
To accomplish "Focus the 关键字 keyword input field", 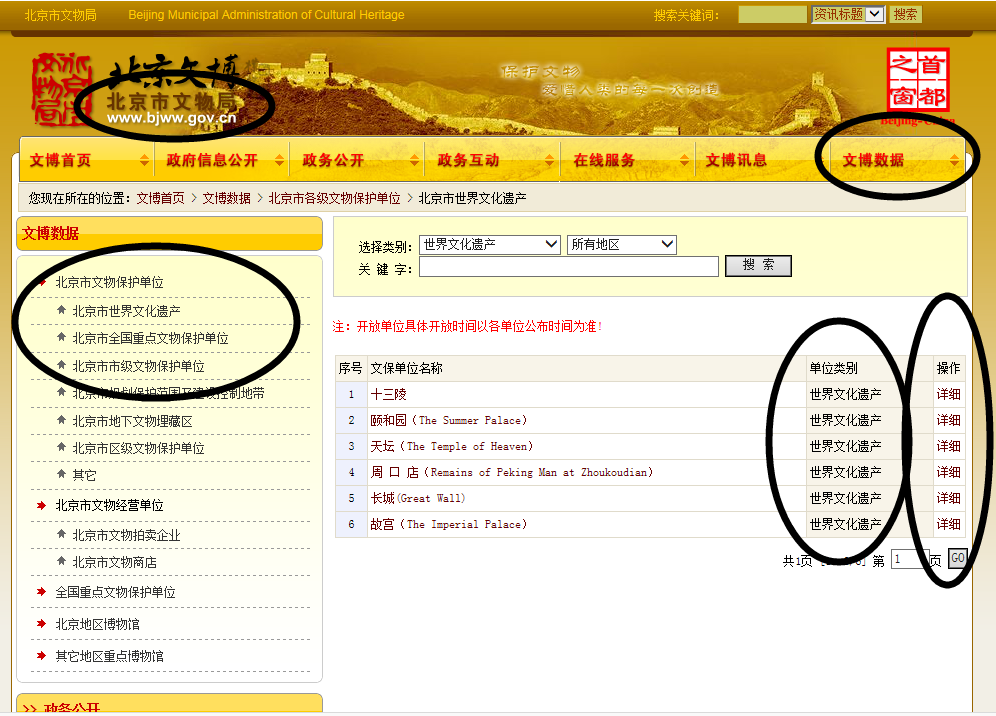I will point(568,267).
